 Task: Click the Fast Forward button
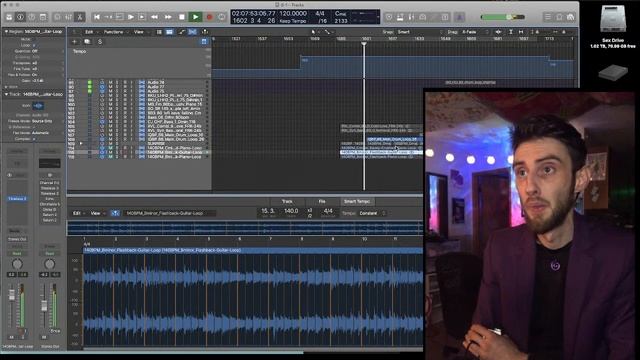168,17
